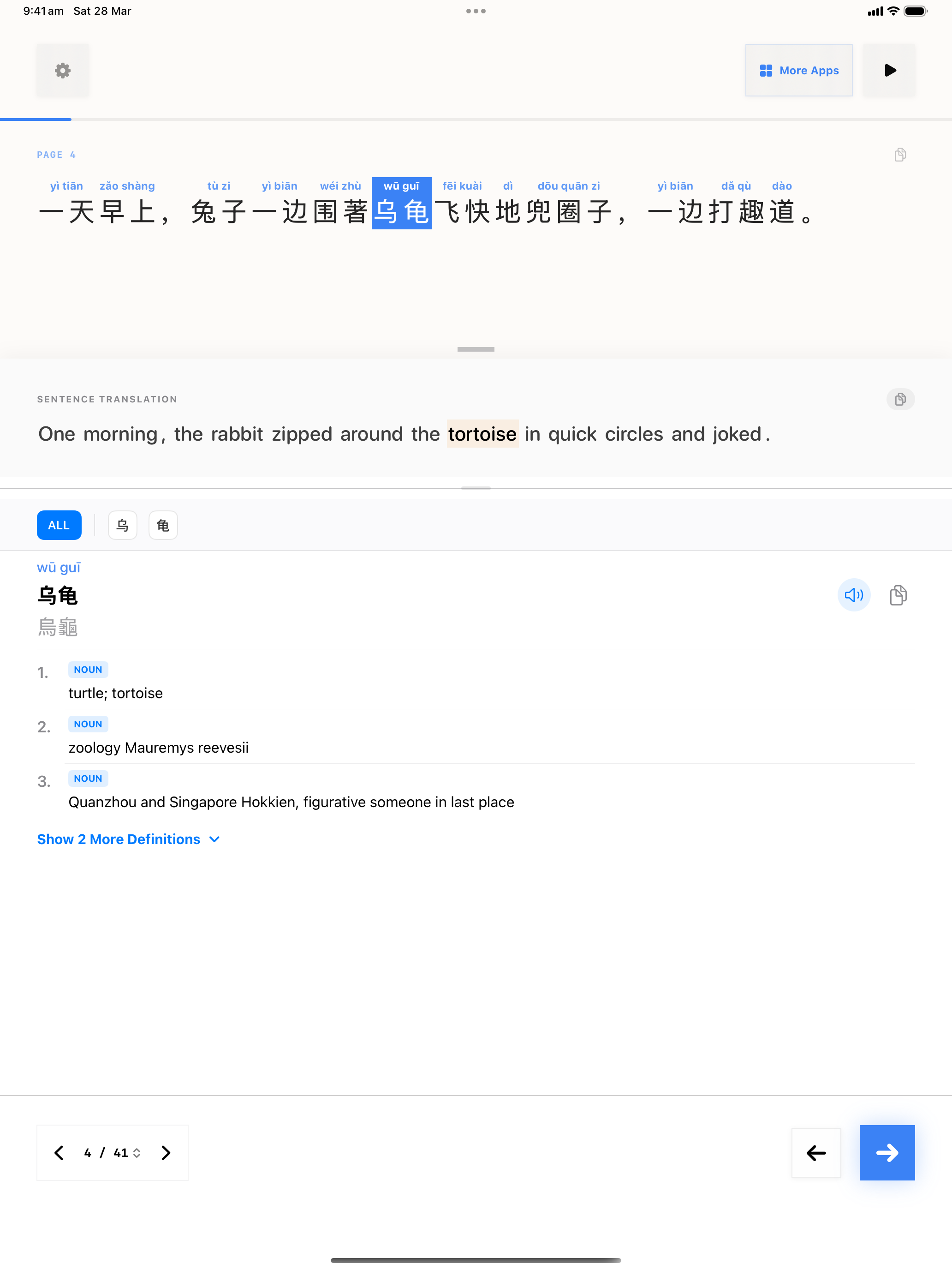
Task: Copy the 乌龟 dictionary entry
Action: click(x=898, y=595)
